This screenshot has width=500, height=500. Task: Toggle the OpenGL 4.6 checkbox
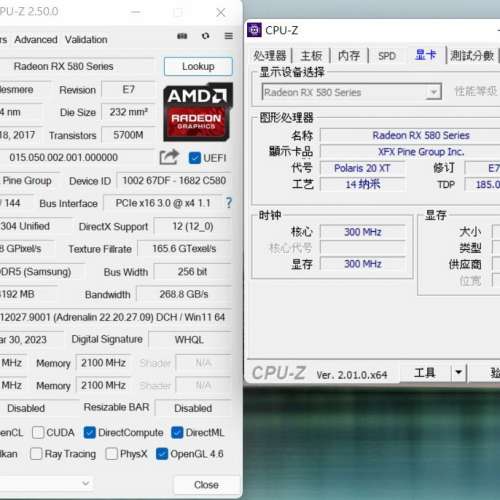(x=162, y=454)
